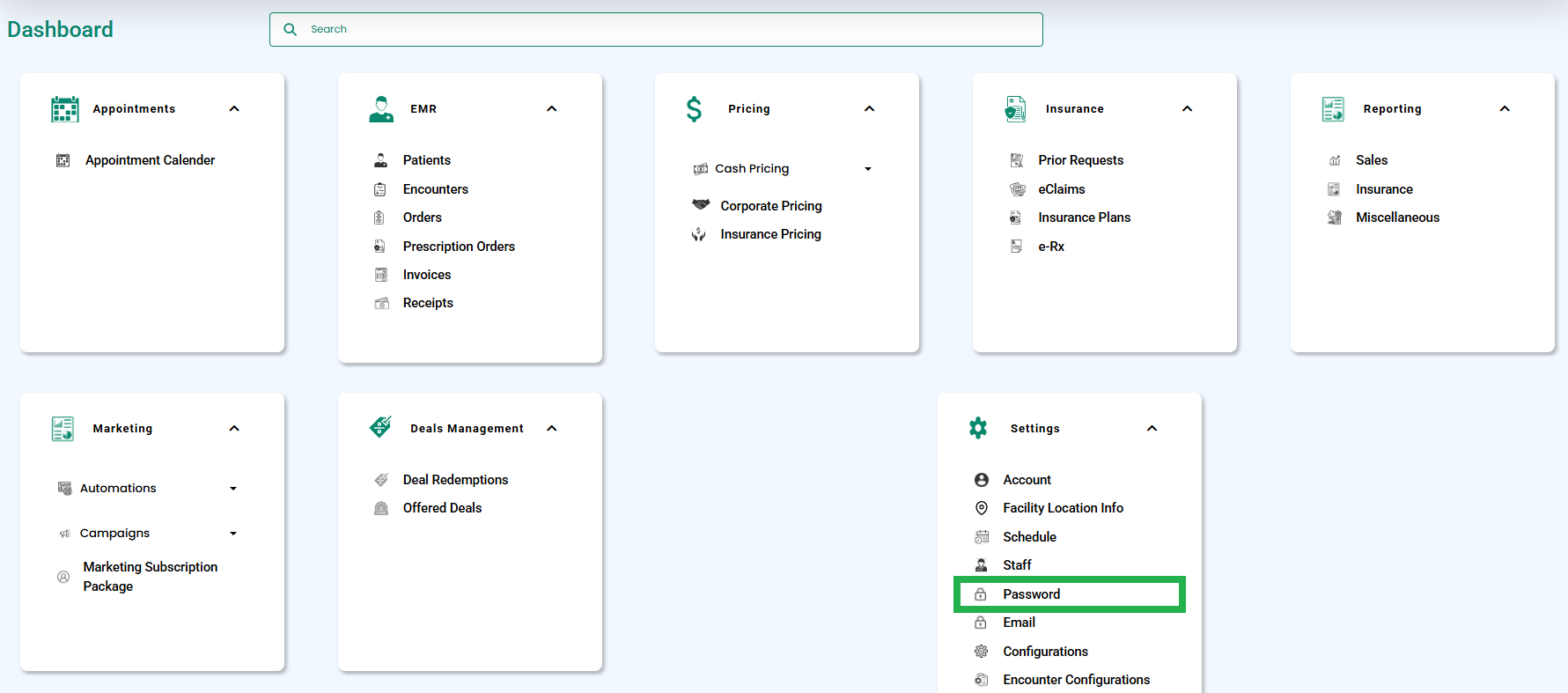Click the icon beside Appointment Calender
Screen dimensions: 1568x693
click(x=63, y=160)
